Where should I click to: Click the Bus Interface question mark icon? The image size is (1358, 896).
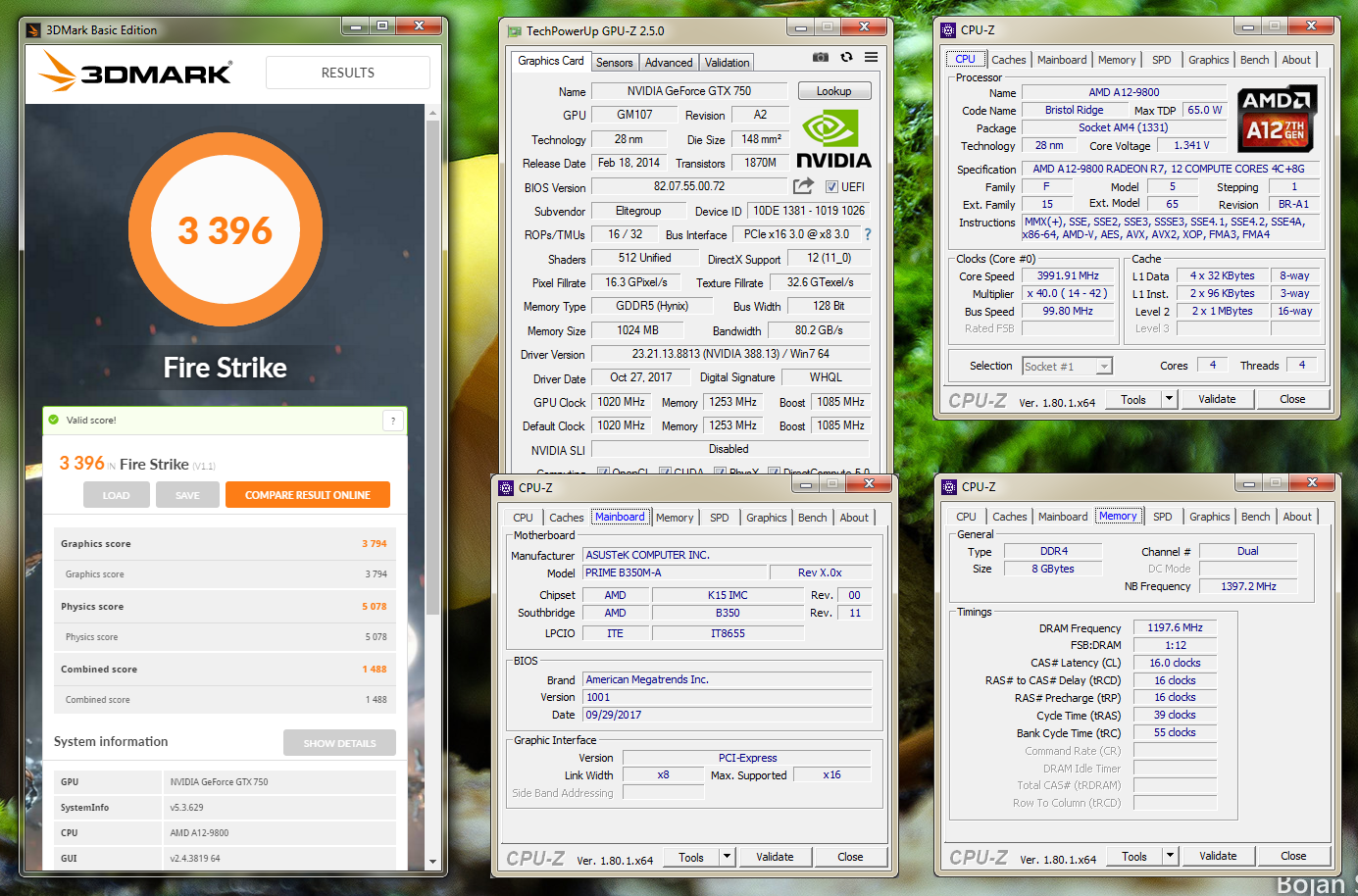point(868,234)
